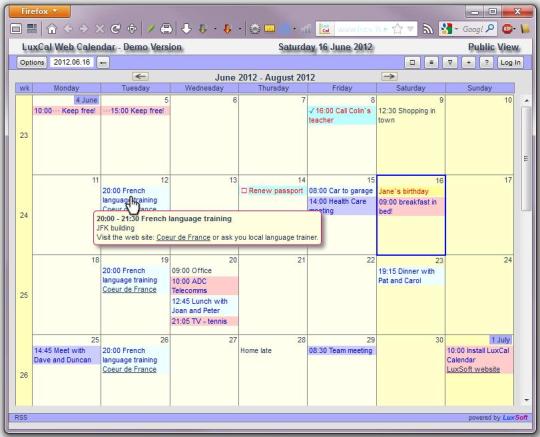Open the Jane's birthday event
This screenshot has width=540, height=437.
pyautogui.click(x=411, y=191)
